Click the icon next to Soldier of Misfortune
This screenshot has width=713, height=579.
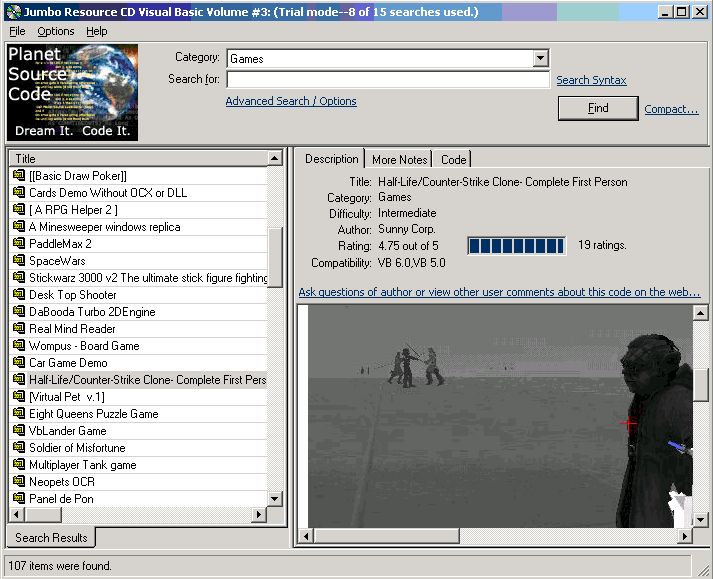coord(19,447)
